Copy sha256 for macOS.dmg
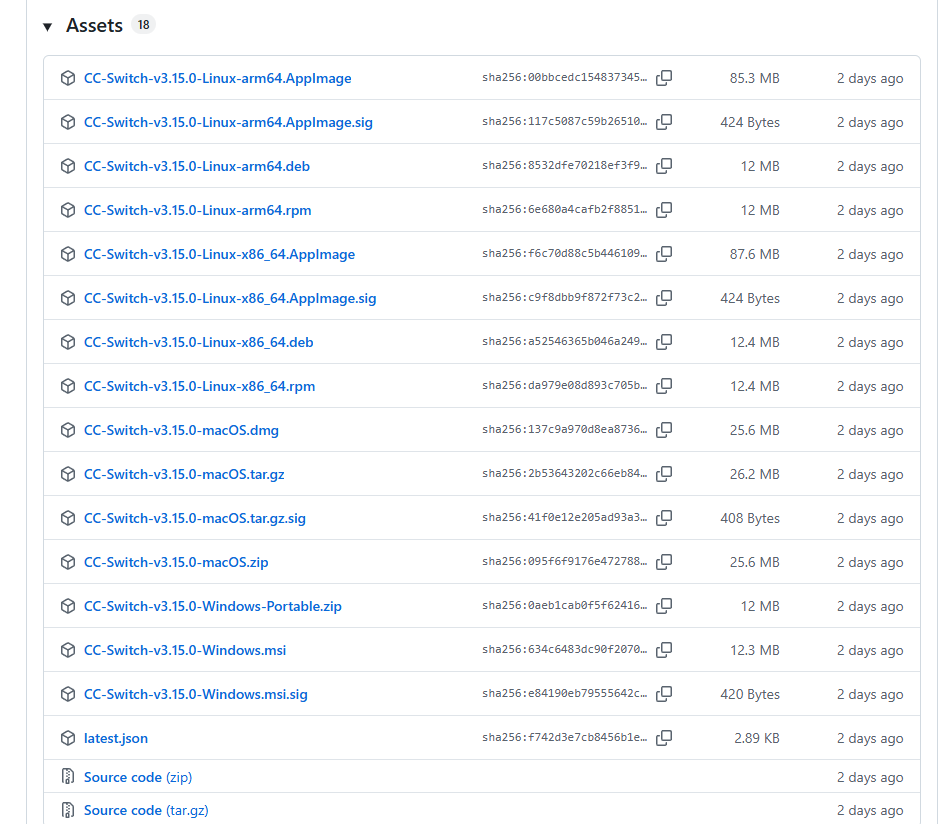Viewport: 939px width, 824px height. tap(664, 430)
